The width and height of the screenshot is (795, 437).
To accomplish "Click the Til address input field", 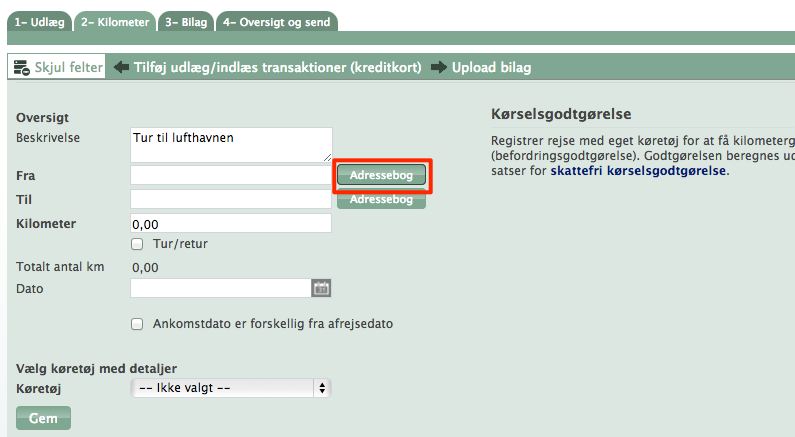I will click(231, 199).
